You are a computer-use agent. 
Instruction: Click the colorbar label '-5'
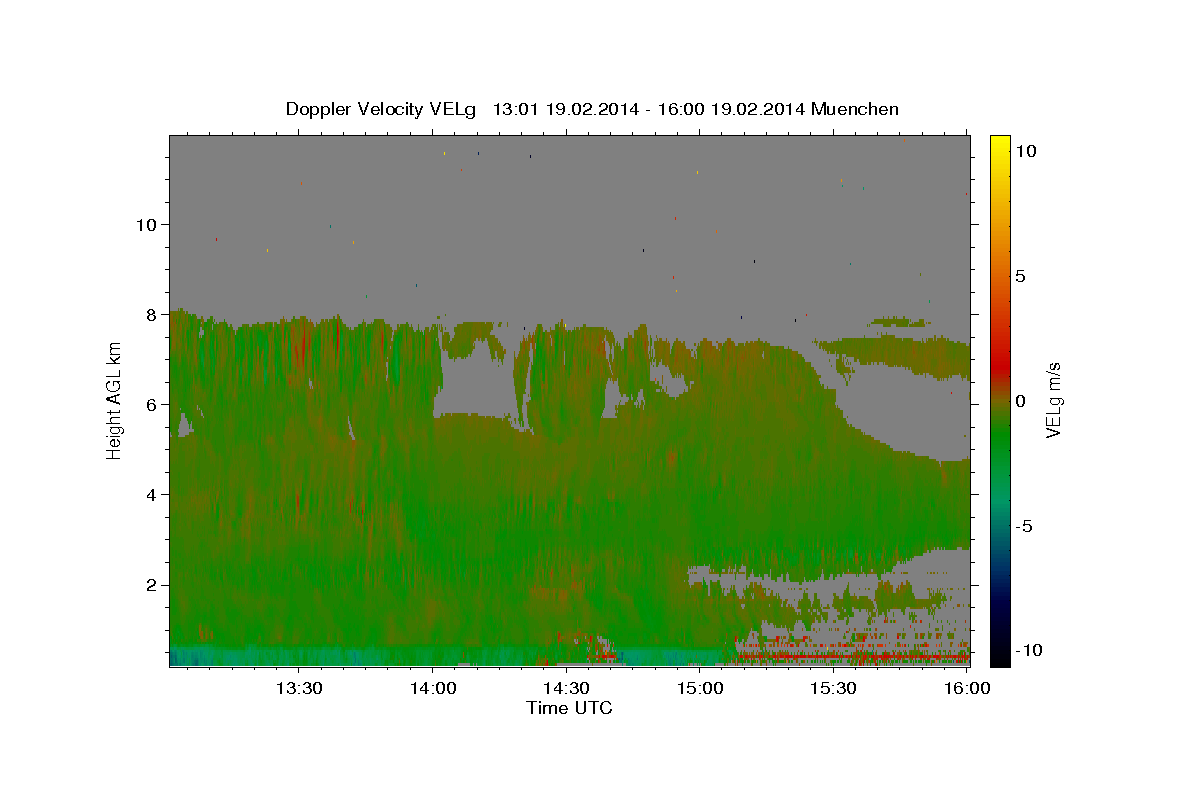tap(1023, 526)
